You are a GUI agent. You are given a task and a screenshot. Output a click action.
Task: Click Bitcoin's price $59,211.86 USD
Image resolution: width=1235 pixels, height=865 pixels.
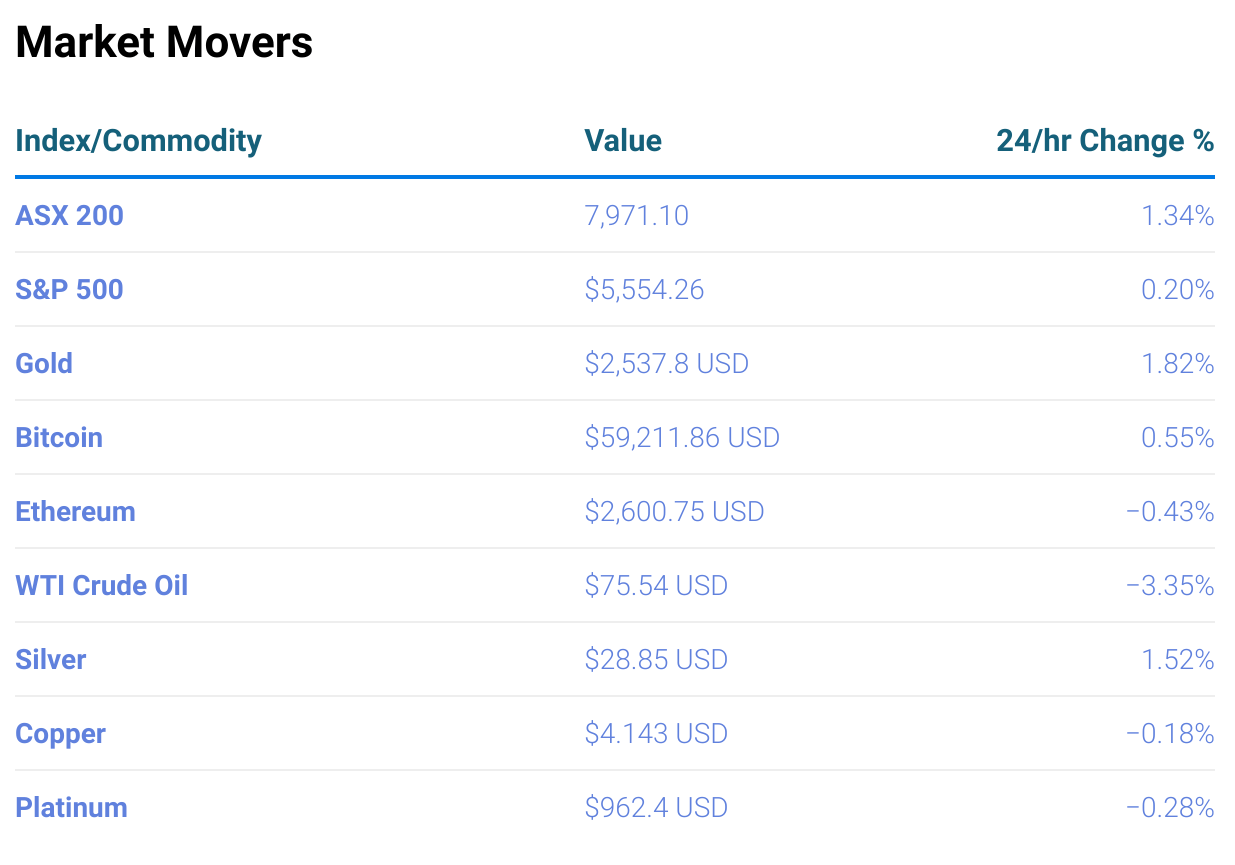(x=682, y=437)
